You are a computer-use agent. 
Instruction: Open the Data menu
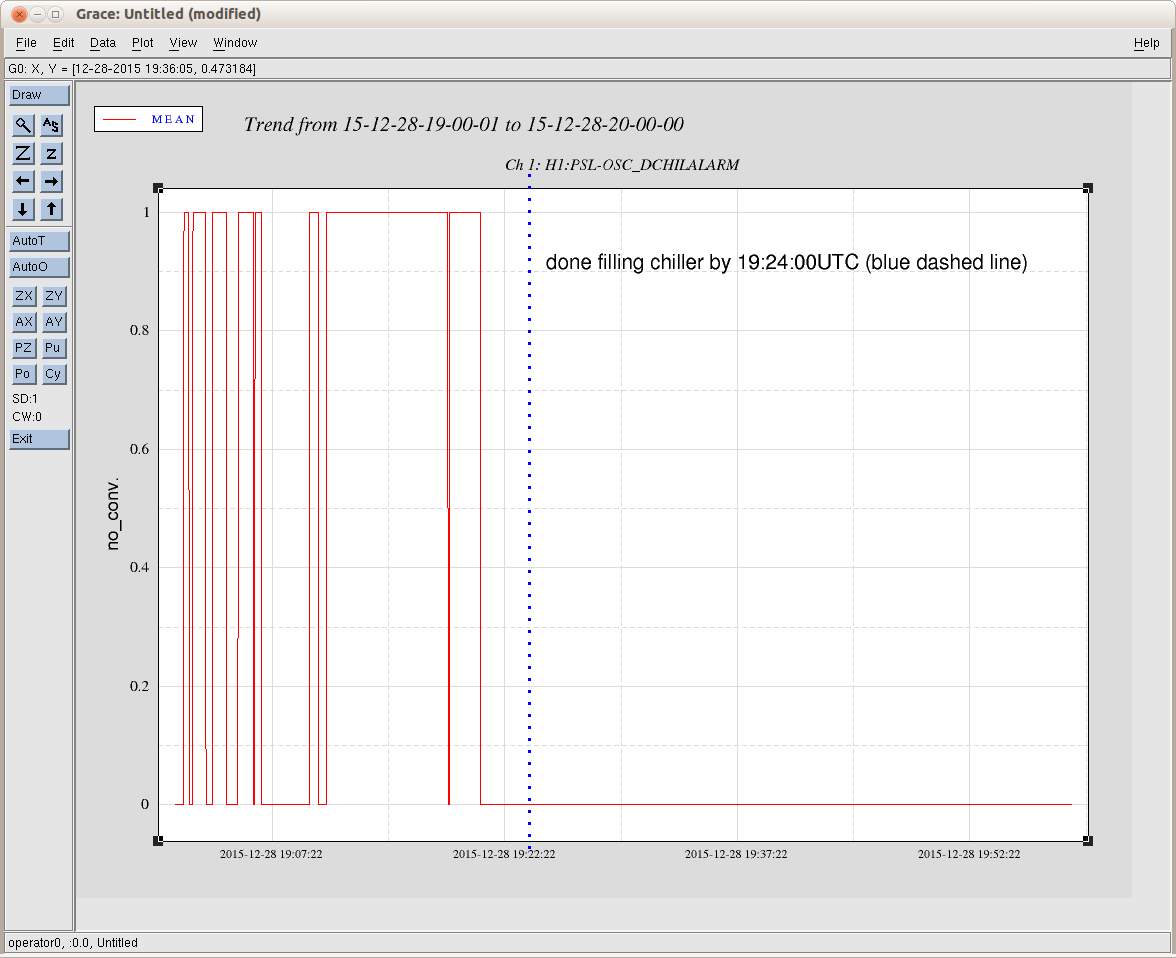103,43
